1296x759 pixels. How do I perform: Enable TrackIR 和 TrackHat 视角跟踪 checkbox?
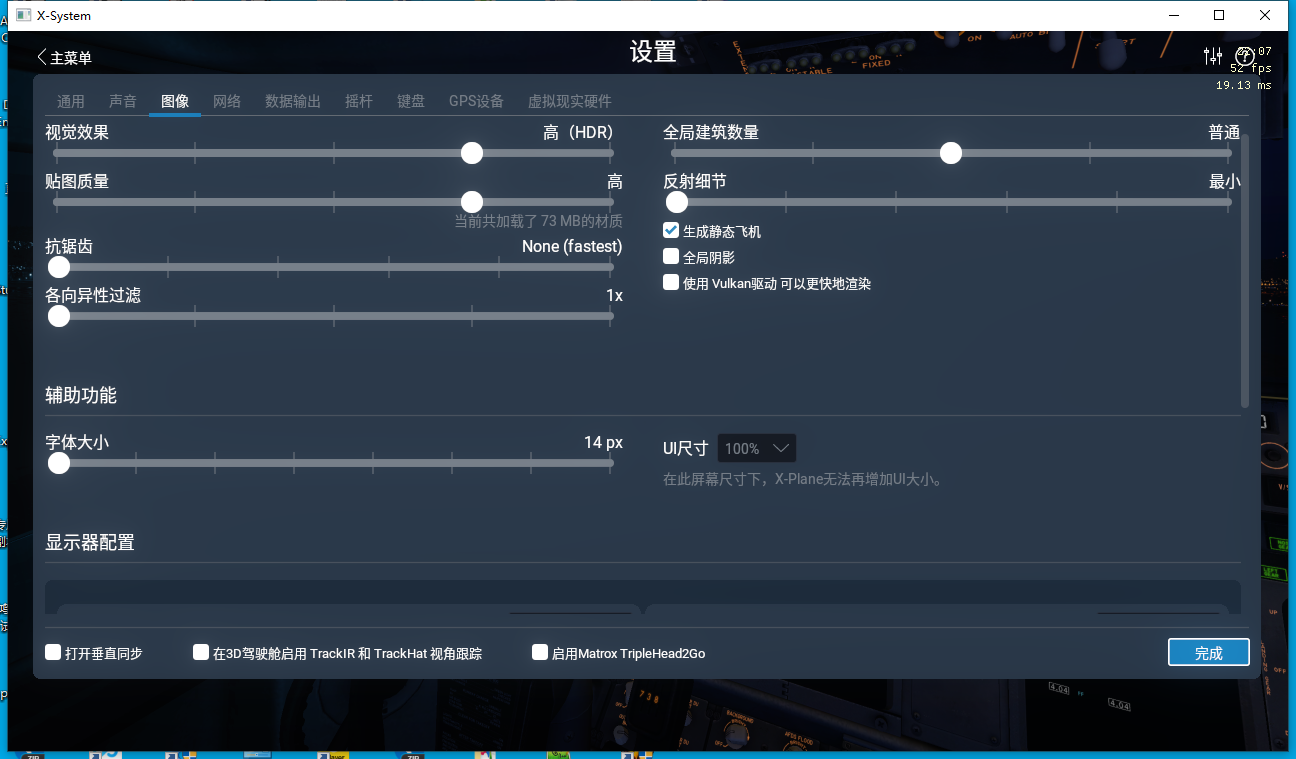pos(201,652)
